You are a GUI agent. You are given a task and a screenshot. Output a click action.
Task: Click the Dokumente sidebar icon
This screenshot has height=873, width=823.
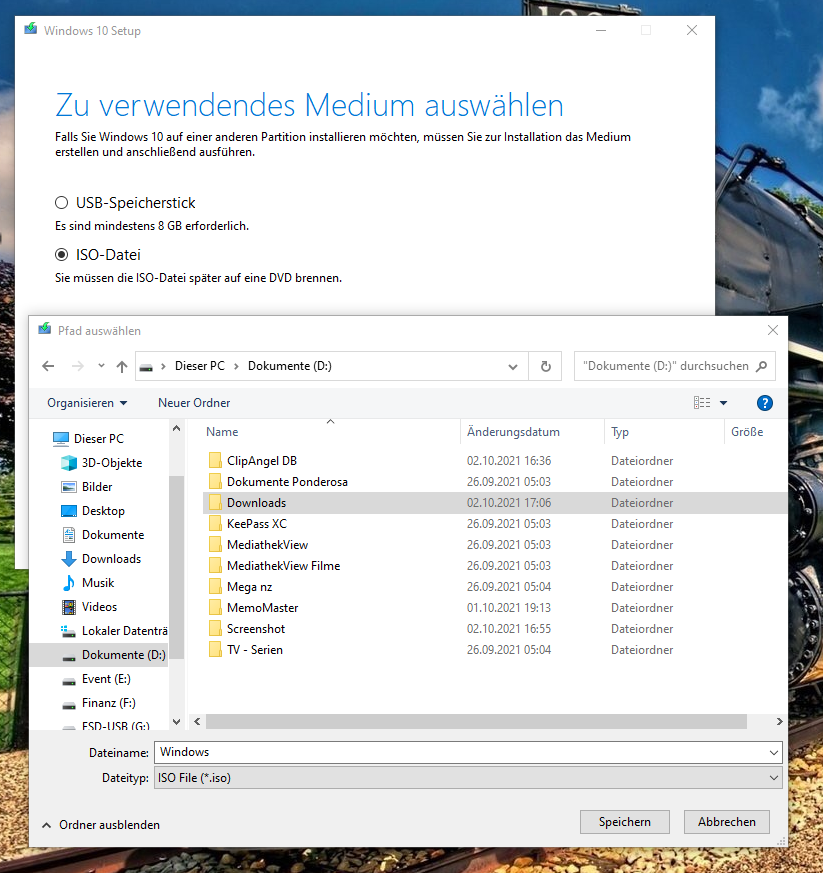pyautogui.click(x=69, y=535)
